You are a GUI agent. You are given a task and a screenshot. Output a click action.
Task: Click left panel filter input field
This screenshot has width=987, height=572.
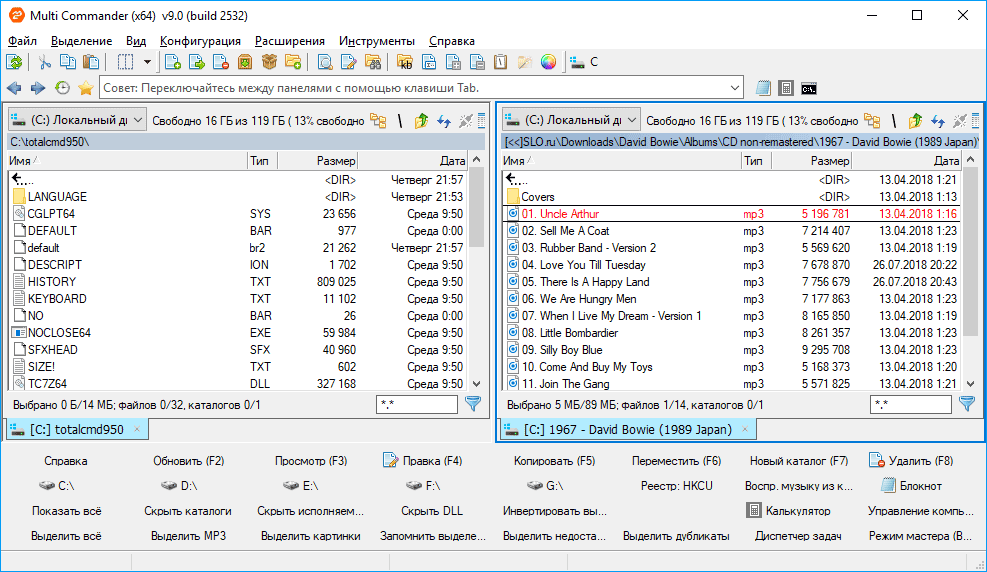click(x=417, y=404)
